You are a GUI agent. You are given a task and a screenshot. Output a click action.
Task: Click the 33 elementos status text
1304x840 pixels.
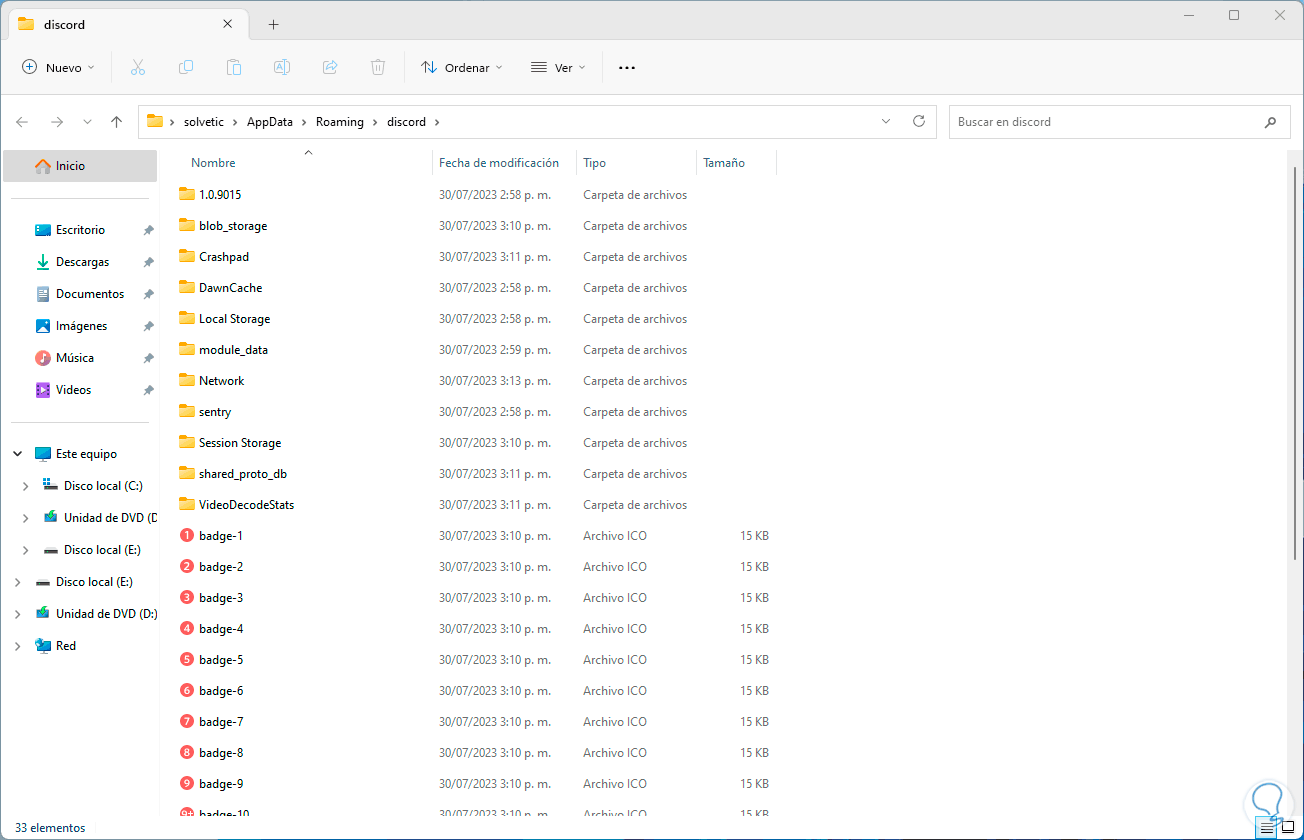[x=50, y=828]
